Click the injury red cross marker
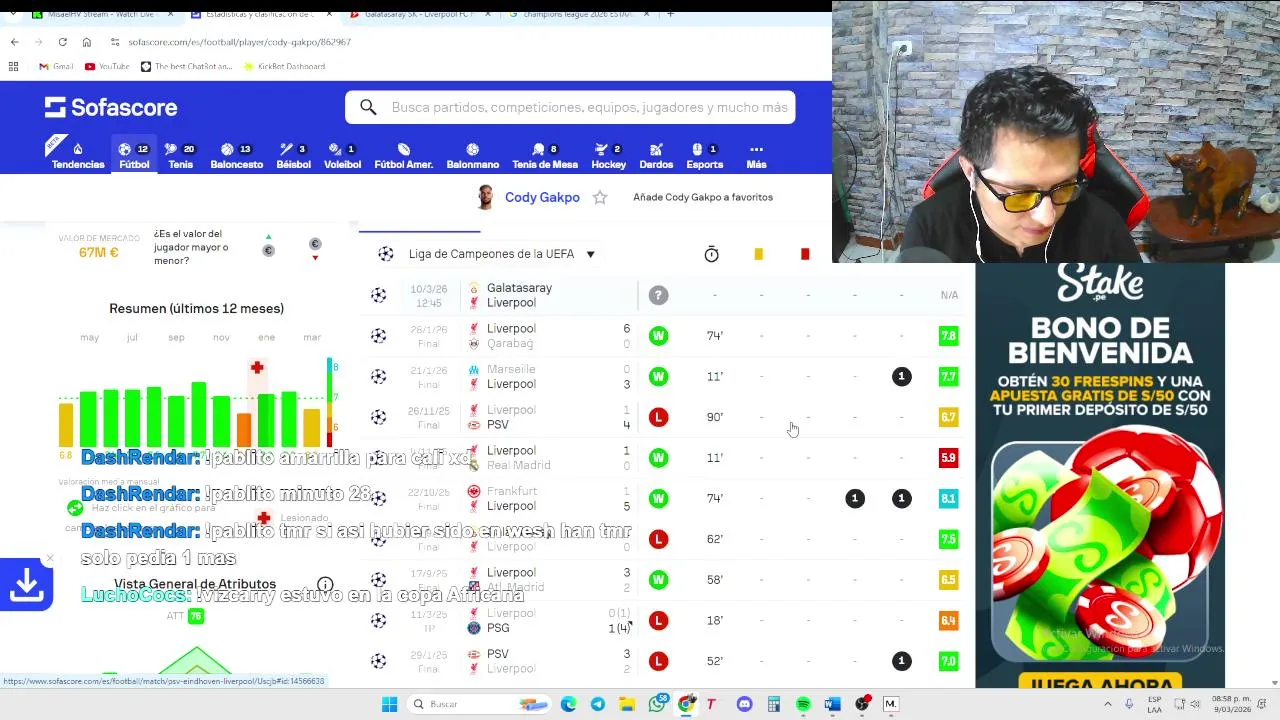Image resolution: width=1280 pixels, height=720 pixels. pyautogui.click(x=257, y=368)
